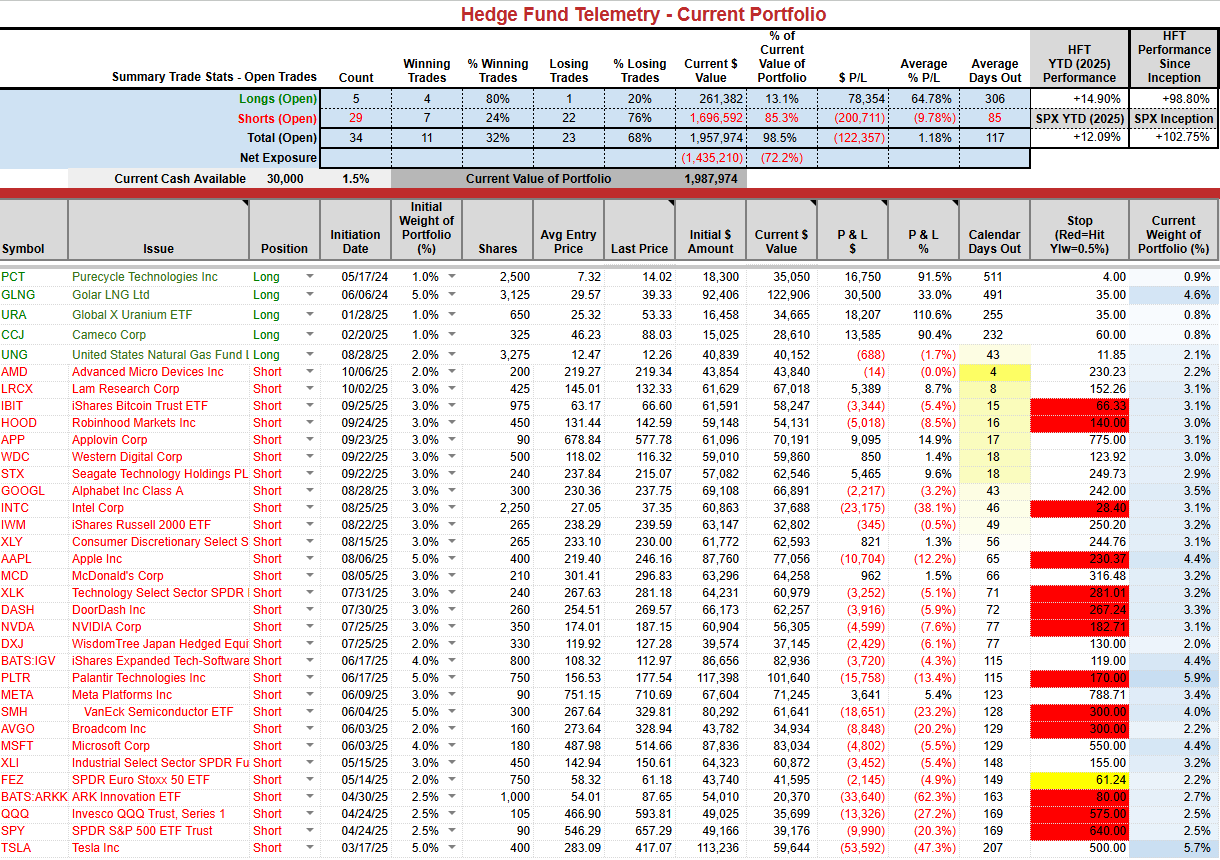Expand Position dropdown in the NVDA row
The image size is (1220, 860).
click(309, 627)
